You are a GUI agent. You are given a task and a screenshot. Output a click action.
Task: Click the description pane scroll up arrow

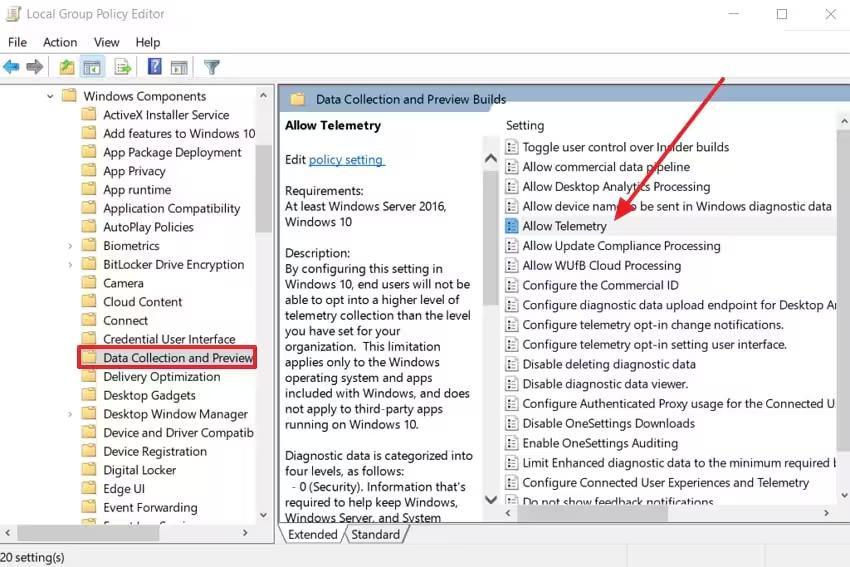coord(491,159)
